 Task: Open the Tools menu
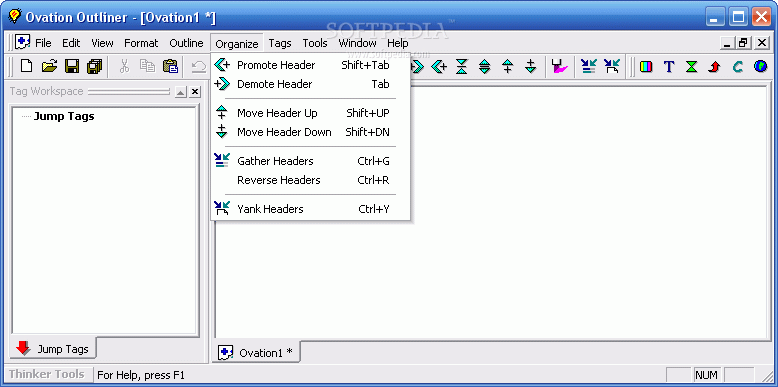[x=315, y=43]
